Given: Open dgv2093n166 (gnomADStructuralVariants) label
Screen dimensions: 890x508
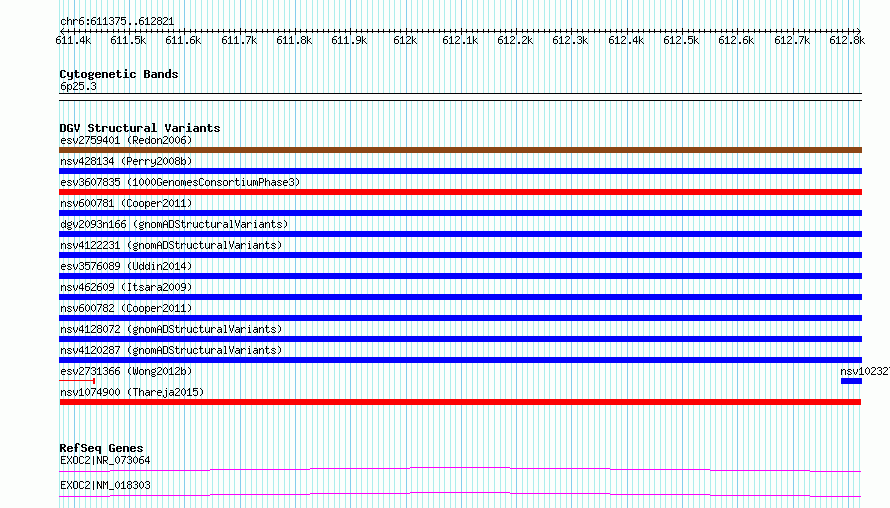Looking at the screenshot, I should (x=174, y=224).
